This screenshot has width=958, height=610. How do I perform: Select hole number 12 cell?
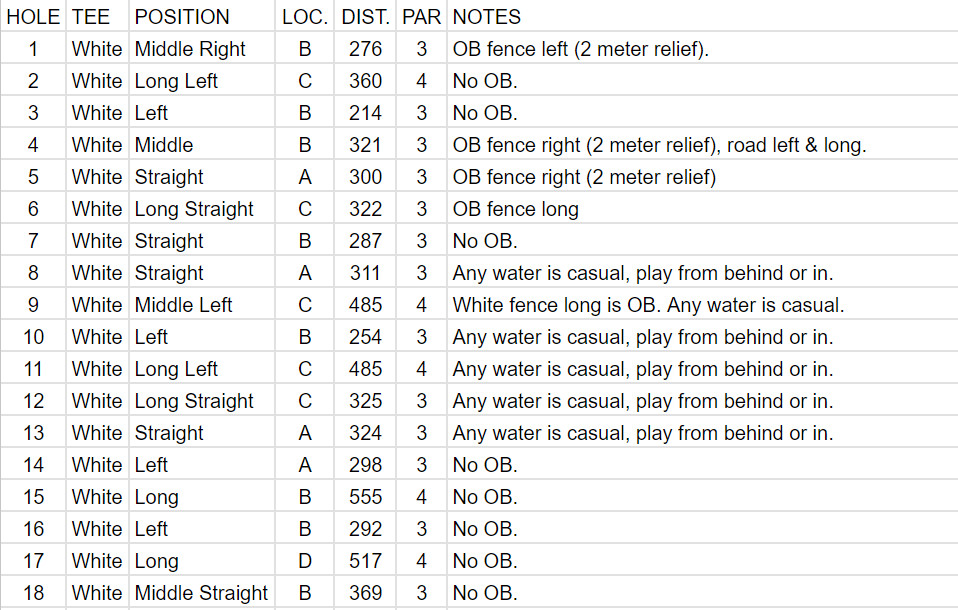[x=33, y=401]
